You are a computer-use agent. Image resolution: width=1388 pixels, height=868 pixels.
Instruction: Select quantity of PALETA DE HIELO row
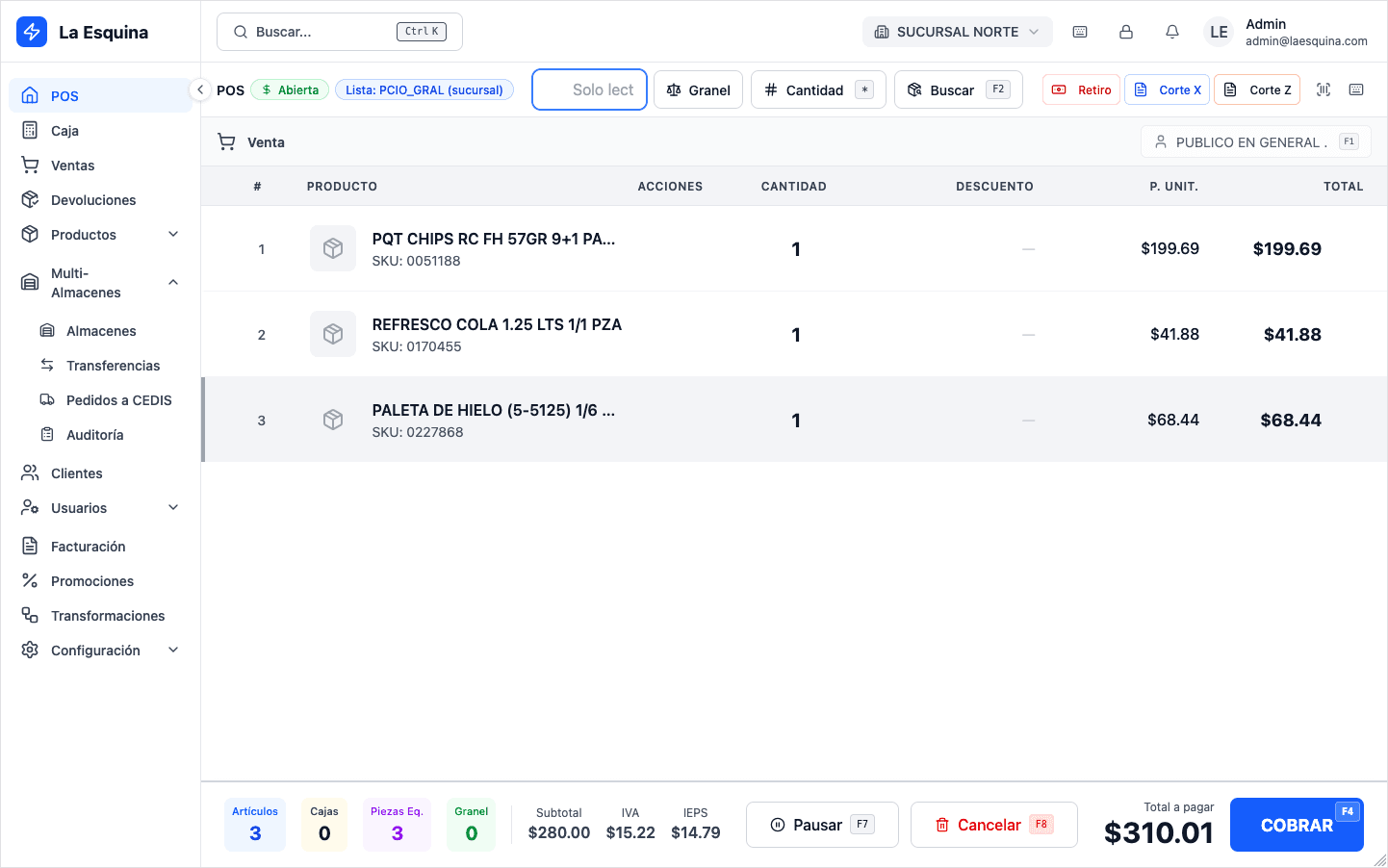796,421
